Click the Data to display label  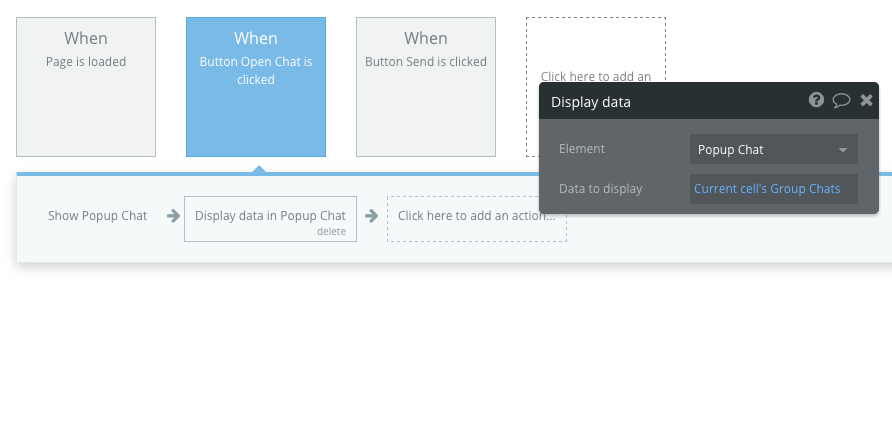click(600, 189)
